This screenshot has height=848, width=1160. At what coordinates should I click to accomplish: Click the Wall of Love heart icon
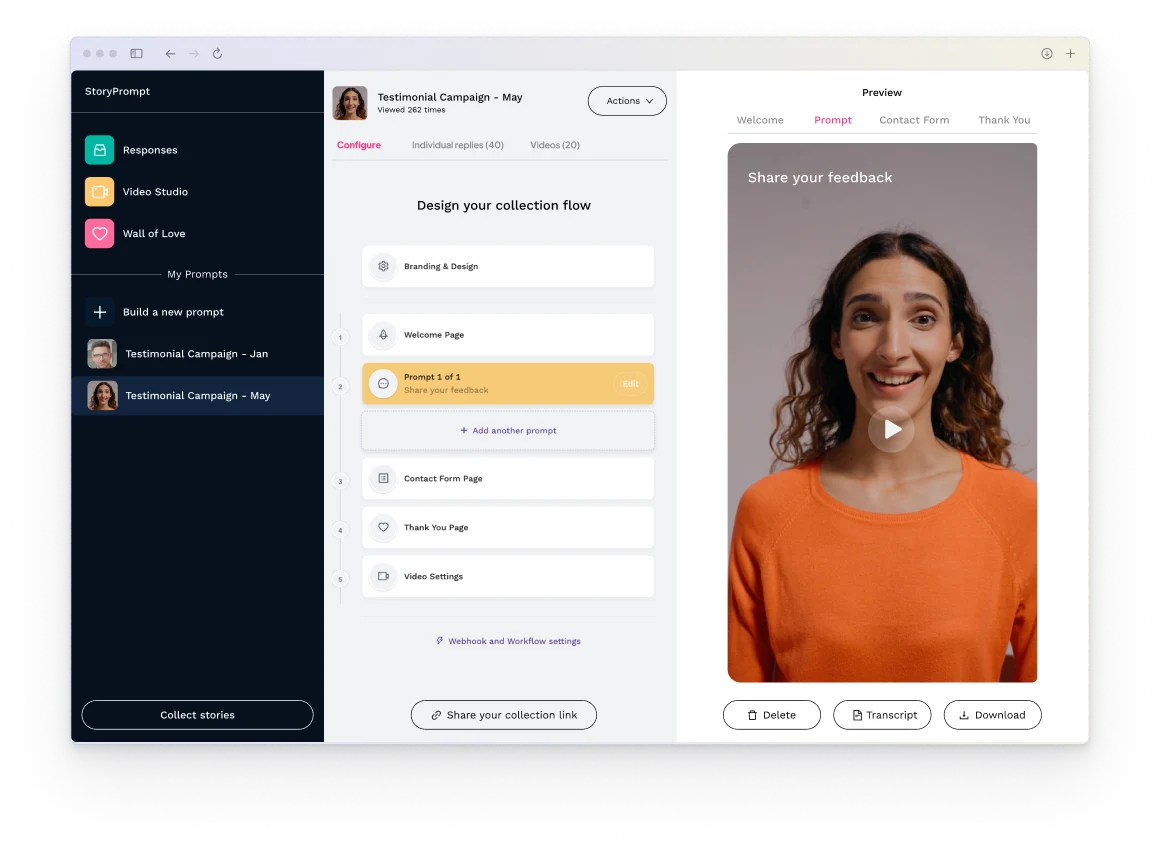coord(100,234)
